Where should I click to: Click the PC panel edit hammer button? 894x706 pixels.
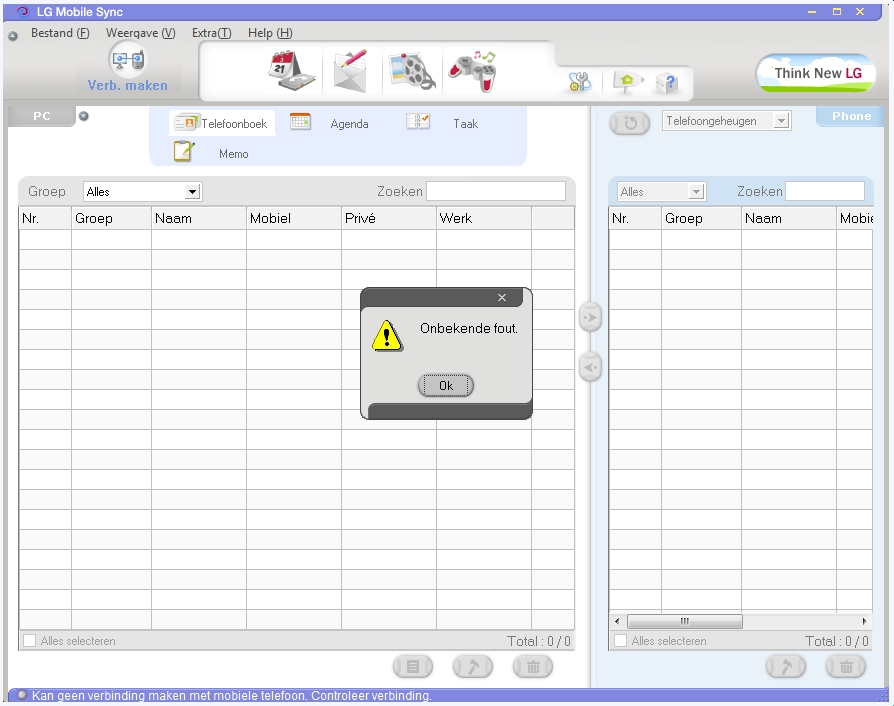point(473,667)
